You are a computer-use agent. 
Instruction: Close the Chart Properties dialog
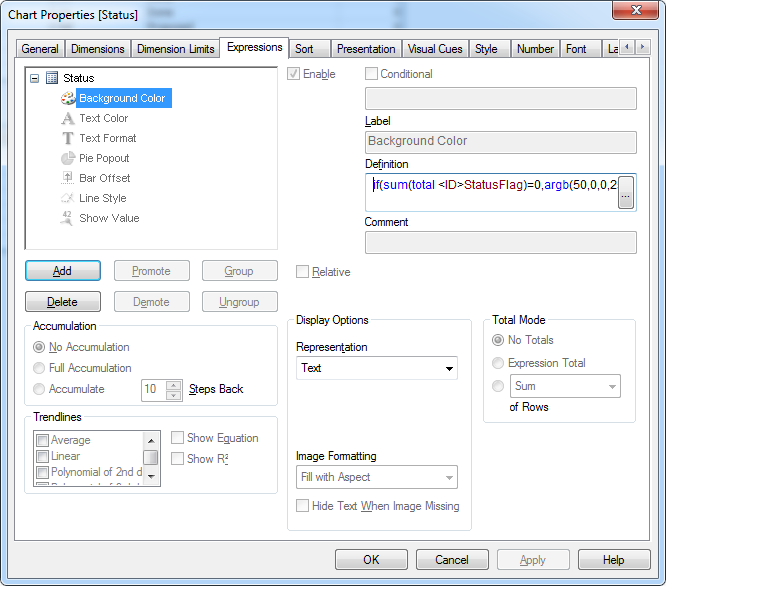coord(636,10)
